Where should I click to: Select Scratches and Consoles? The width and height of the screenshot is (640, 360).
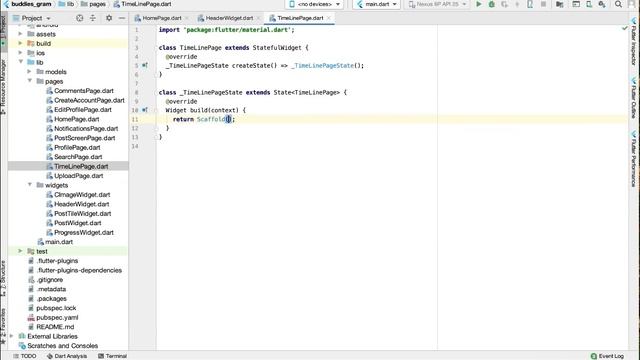[62, 345]
